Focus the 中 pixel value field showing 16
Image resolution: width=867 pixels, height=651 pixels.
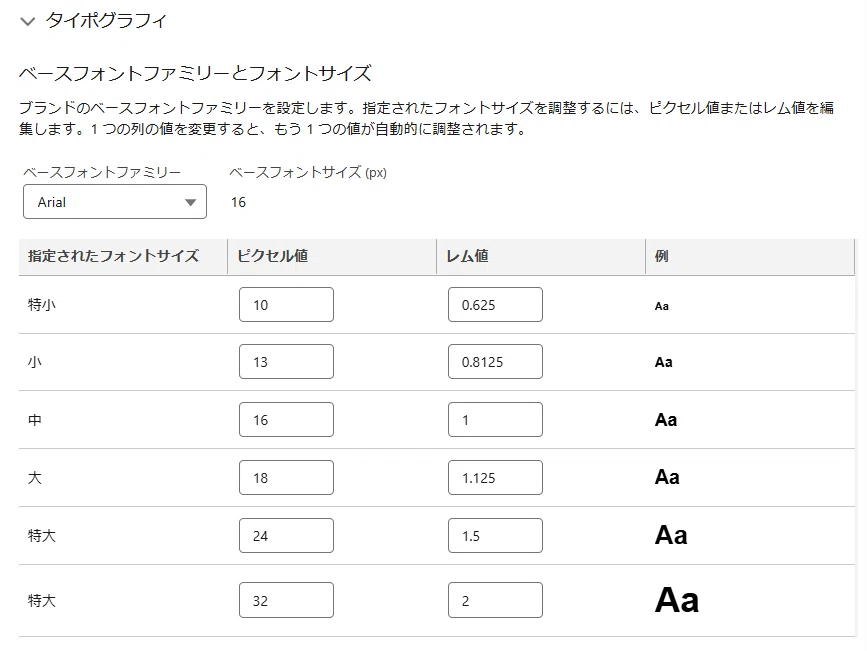(286, 420)
